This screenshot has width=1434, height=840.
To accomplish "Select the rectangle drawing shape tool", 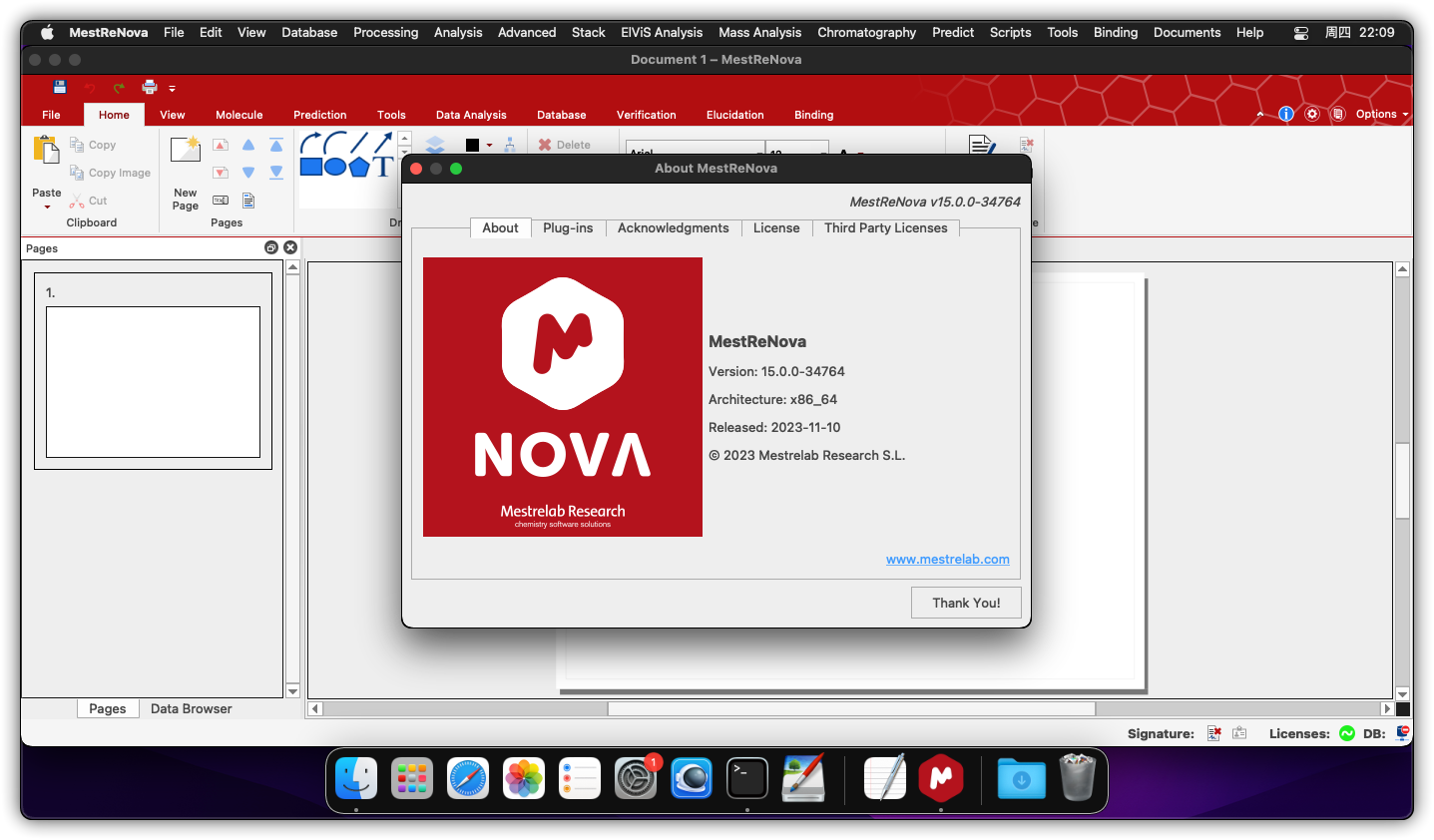I will [x=311, y=167].
